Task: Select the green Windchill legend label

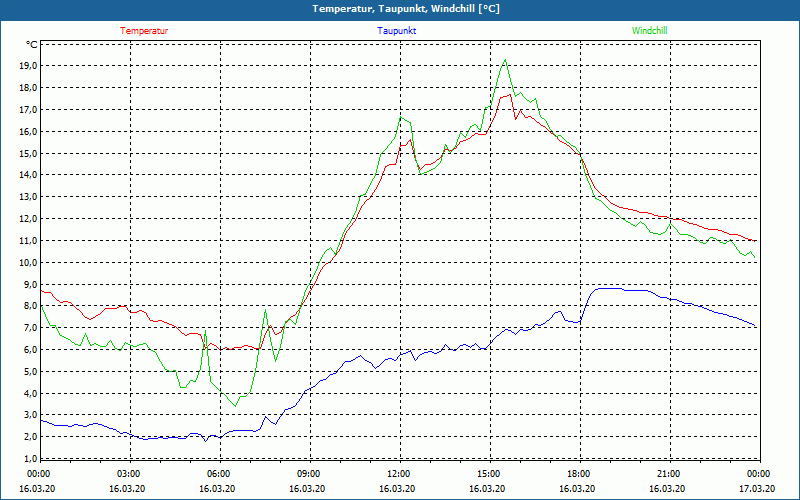Action: (x=649, y=31)
